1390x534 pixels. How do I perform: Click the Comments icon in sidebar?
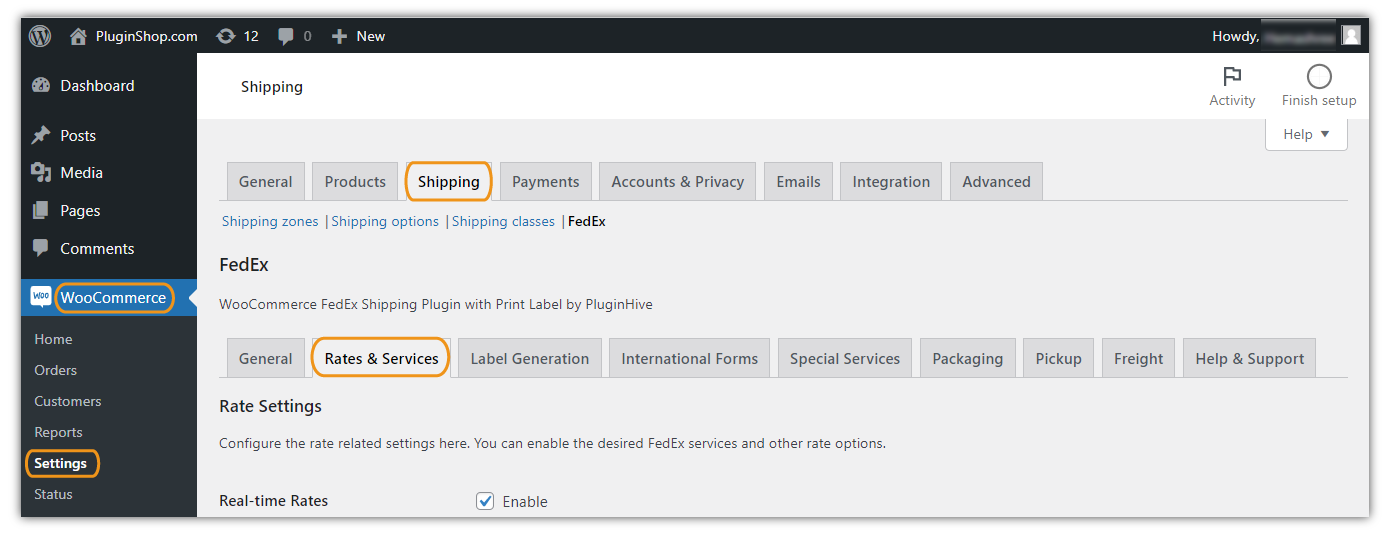[41, 248]
